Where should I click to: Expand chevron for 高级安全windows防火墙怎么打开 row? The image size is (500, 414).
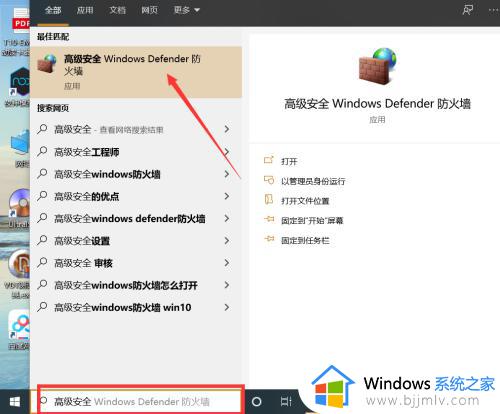pyautogui.click(x=227, y=285)
